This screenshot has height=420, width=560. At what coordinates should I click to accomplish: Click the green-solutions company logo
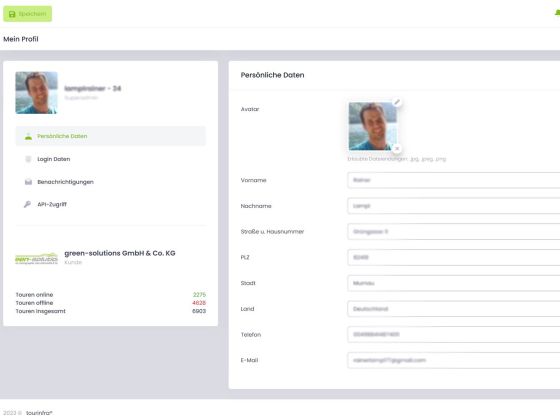tap(36, 258)
